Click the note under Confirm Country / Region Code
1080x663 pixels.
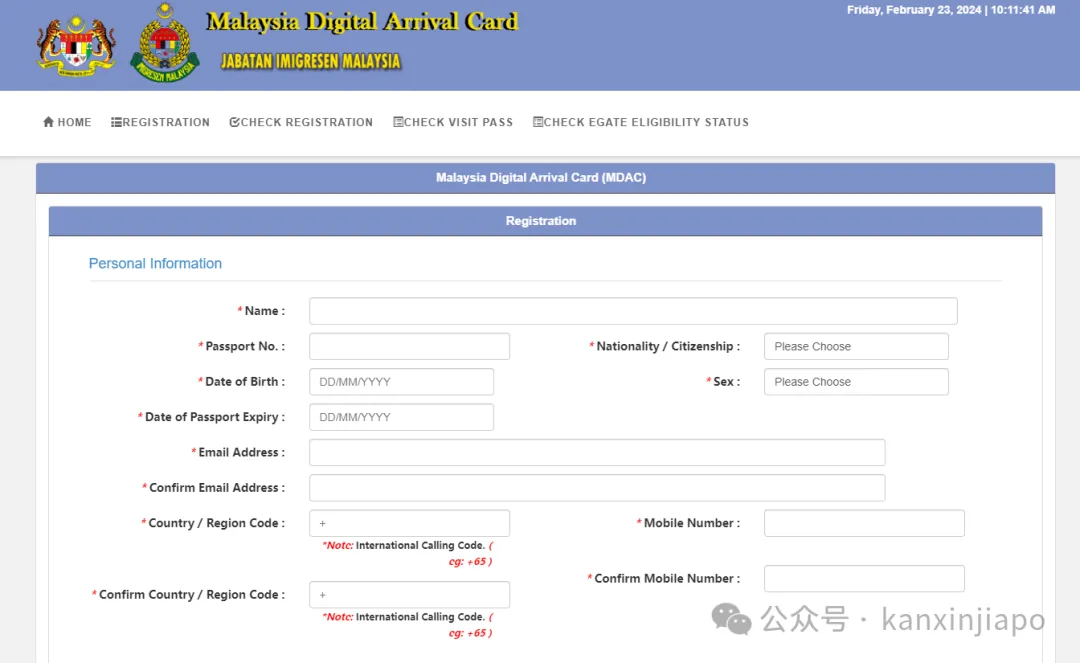pyautogui.click(x=408, y=624)
